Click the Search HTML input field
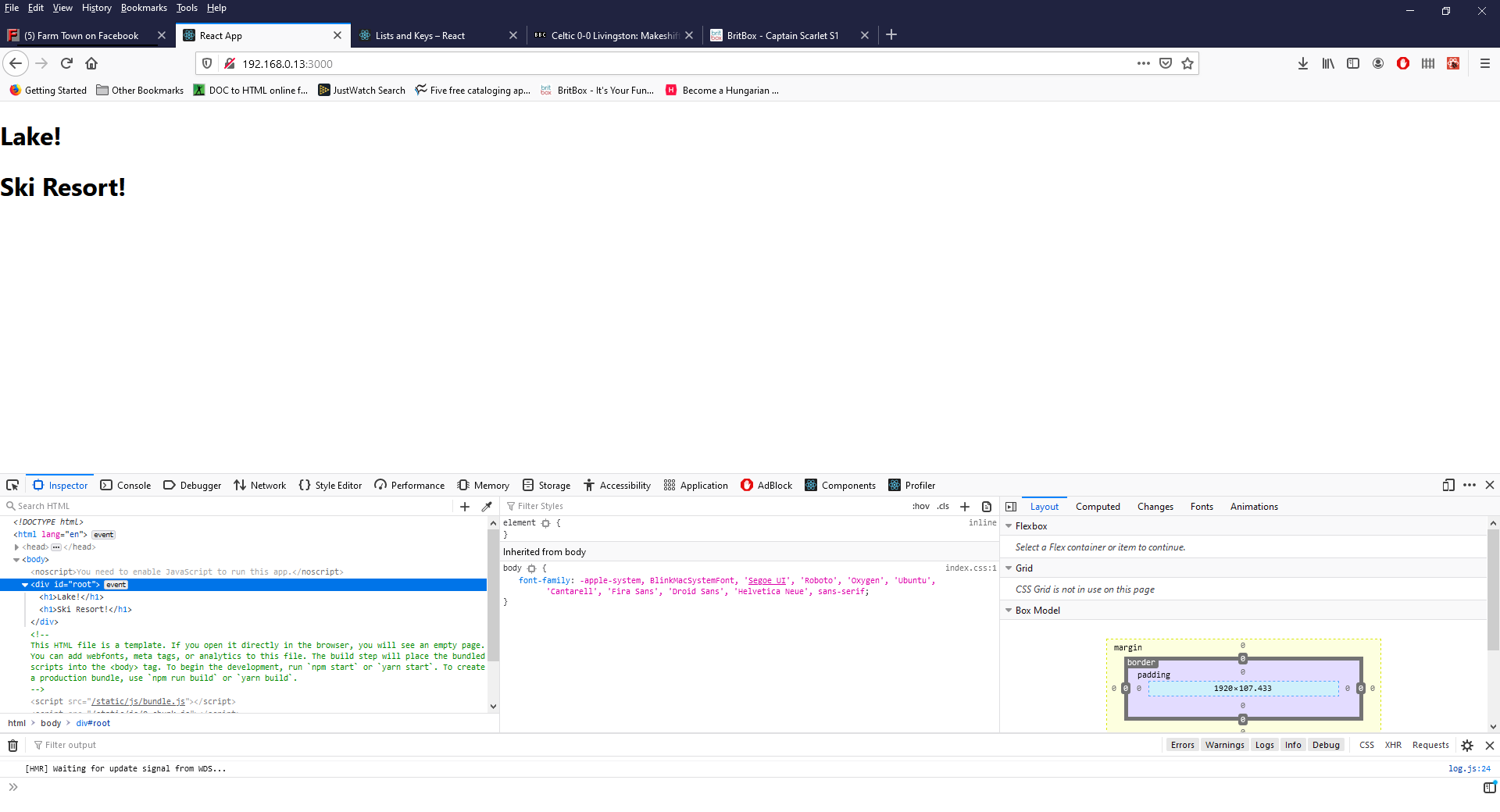 pyautogui.click(x=230, y=506)
